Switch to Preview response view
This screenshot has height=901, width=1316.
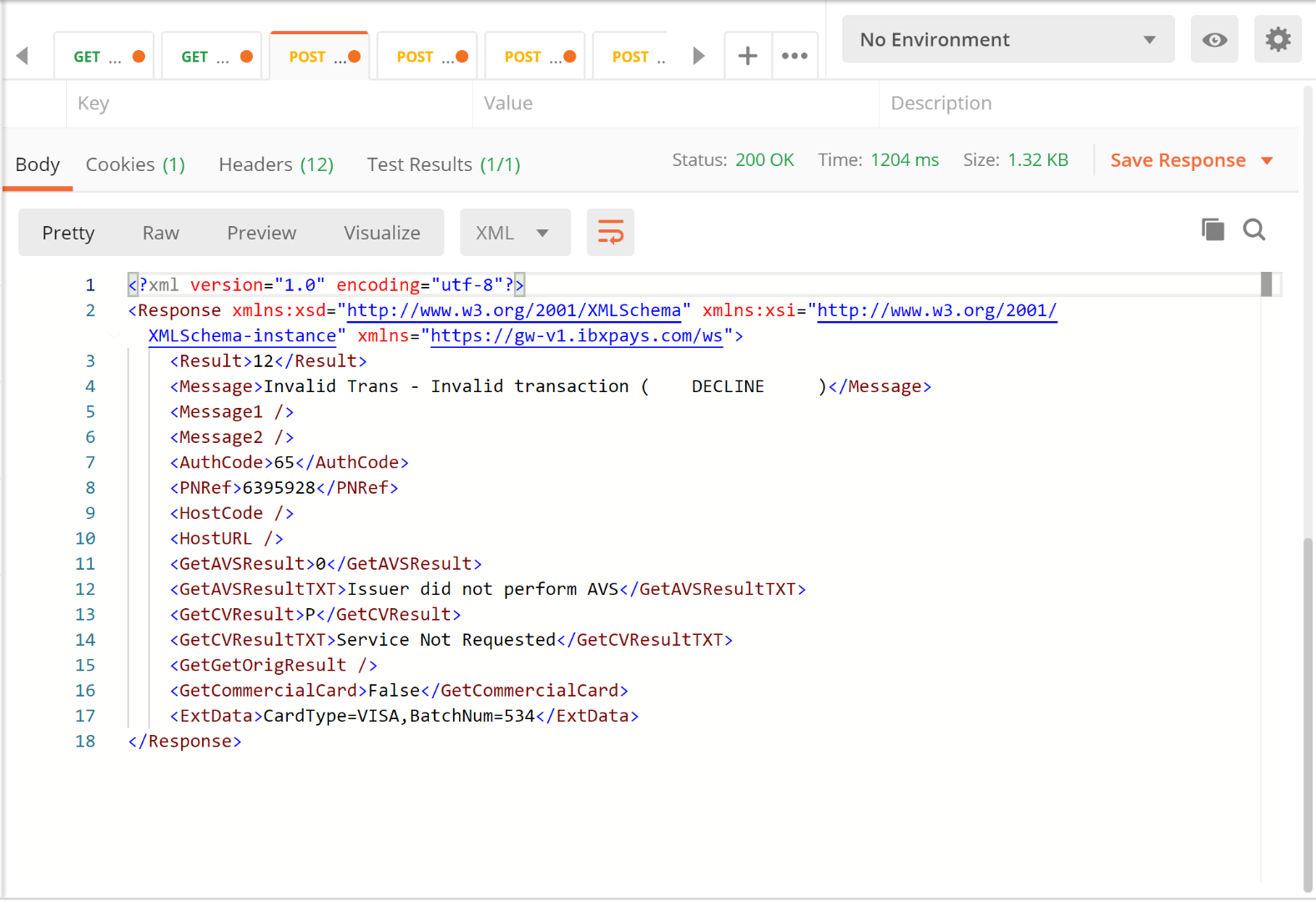(x=261, y=233)
